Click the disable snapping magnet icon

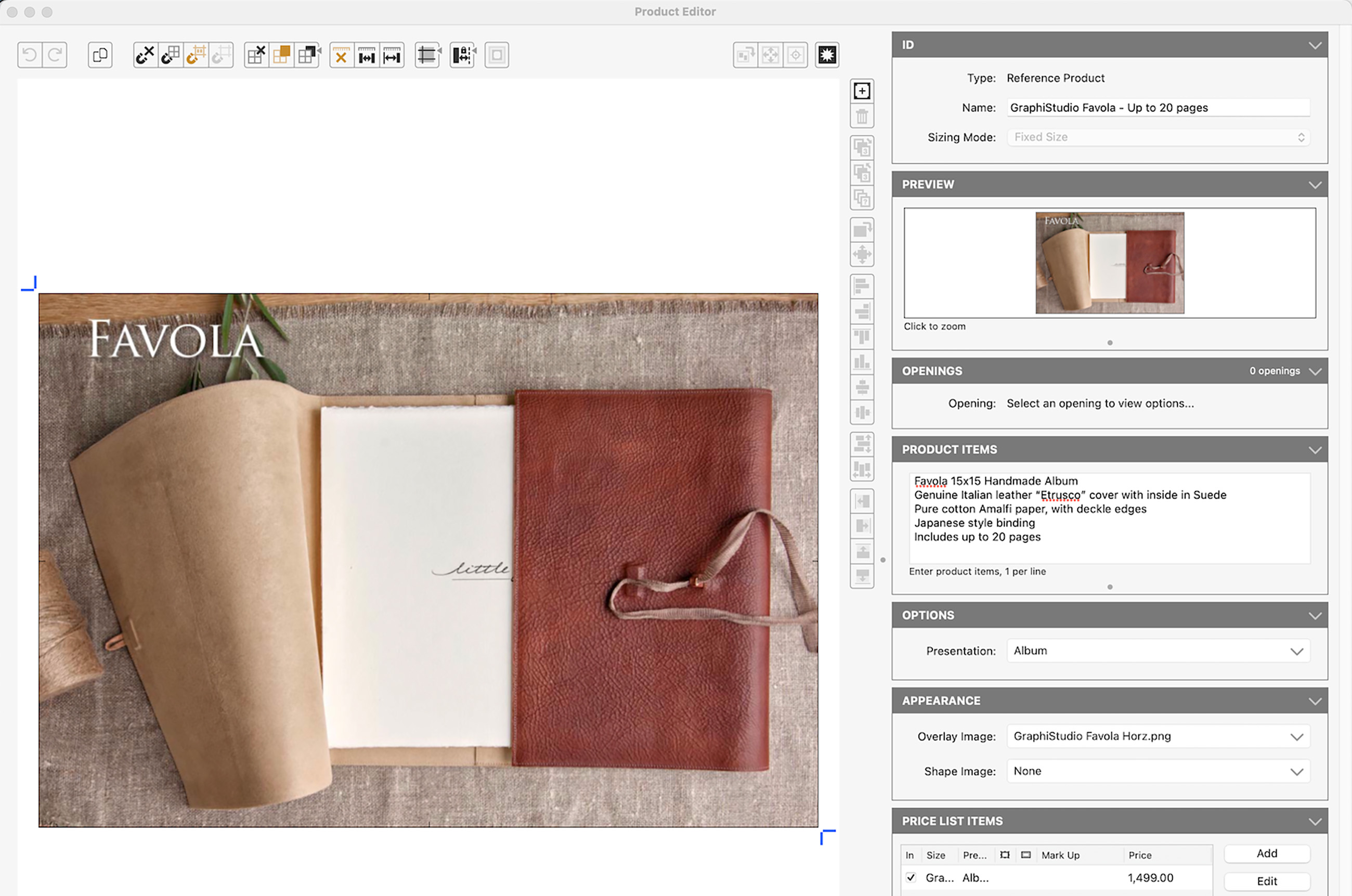(x=145, y=55)
